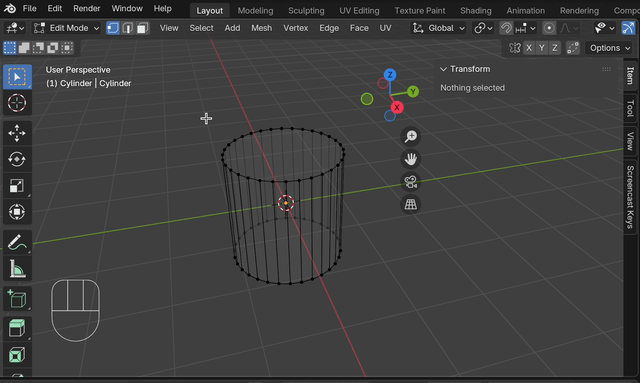Viewport: 640px width, 383px height.
Task: Select the Inset Faces tool
Action: [17, 355]
